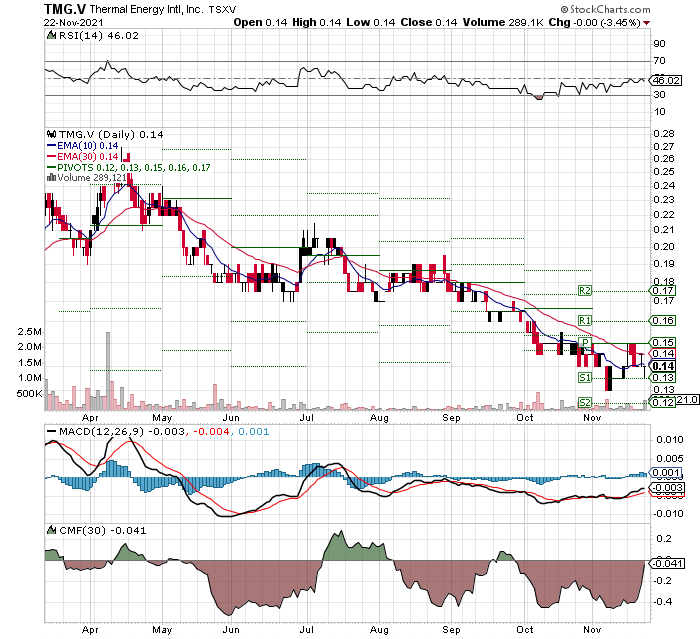Click the bold 0.14 current price tag

(x=663, y=366)
